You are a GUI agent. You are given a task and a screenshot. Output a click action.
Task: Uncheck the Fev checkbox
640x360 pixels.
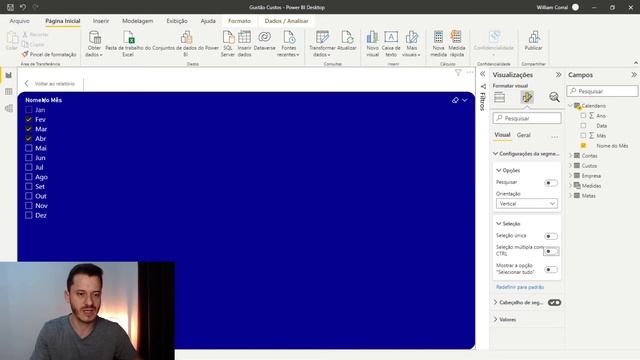point(29,119)
